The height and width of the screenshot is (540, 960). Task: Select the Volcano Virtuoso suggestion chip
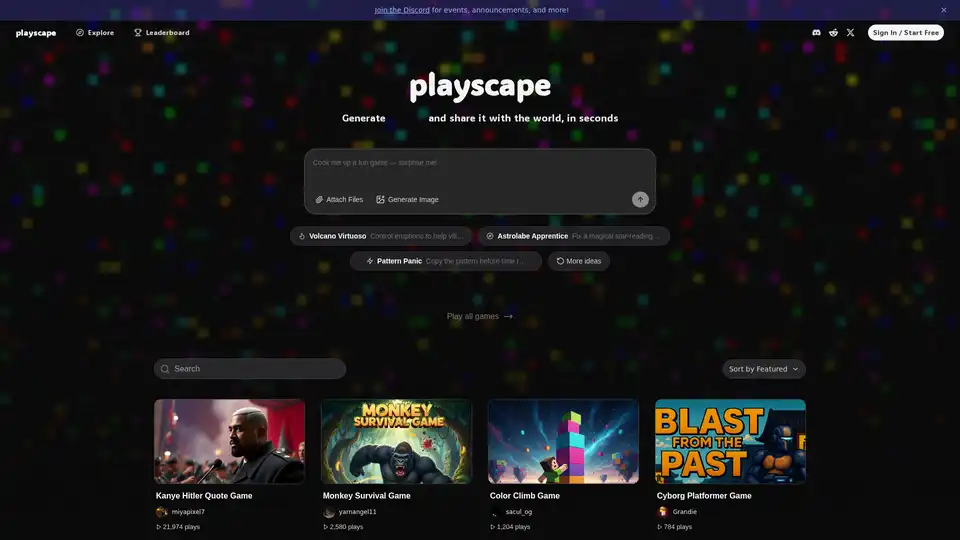380,236
